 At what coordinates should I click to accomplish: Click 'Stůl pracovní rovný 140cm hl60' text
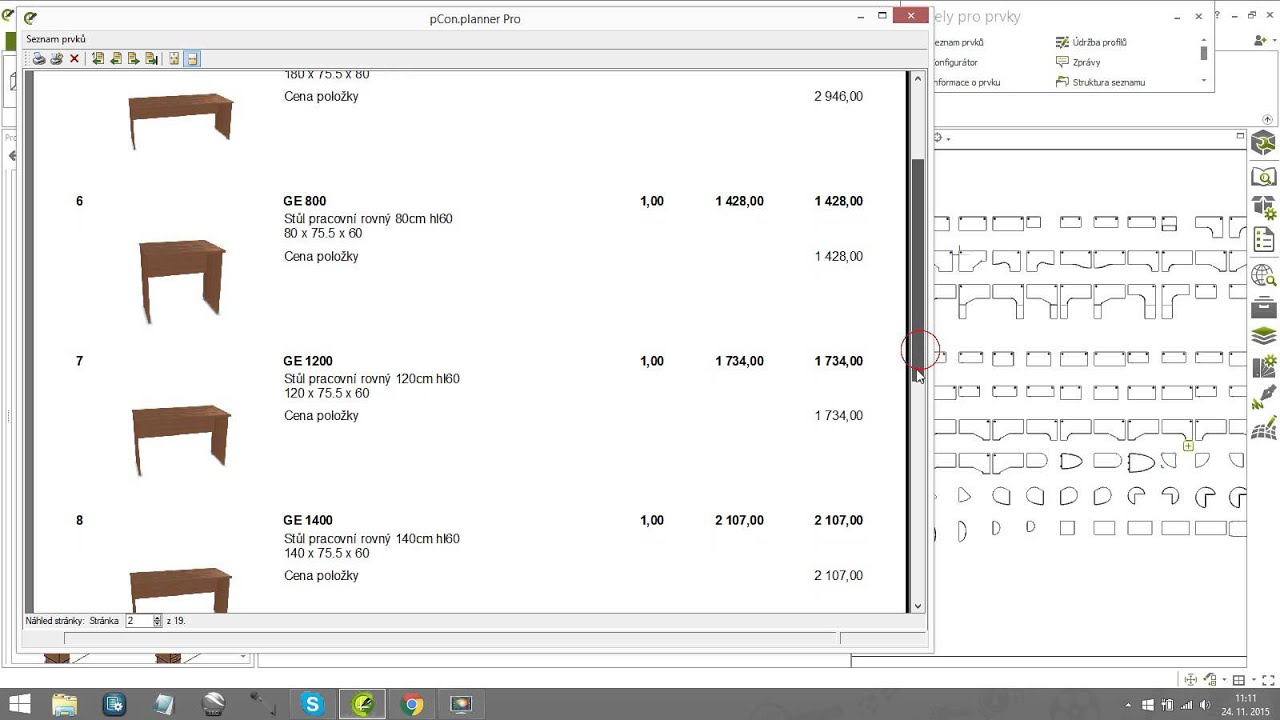pos(372,539)
